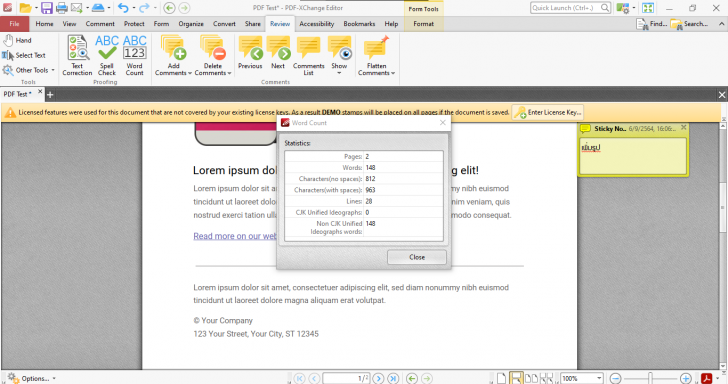
Task: Switch to the Comment ribbon tab
Action: (x=100, y=24)
